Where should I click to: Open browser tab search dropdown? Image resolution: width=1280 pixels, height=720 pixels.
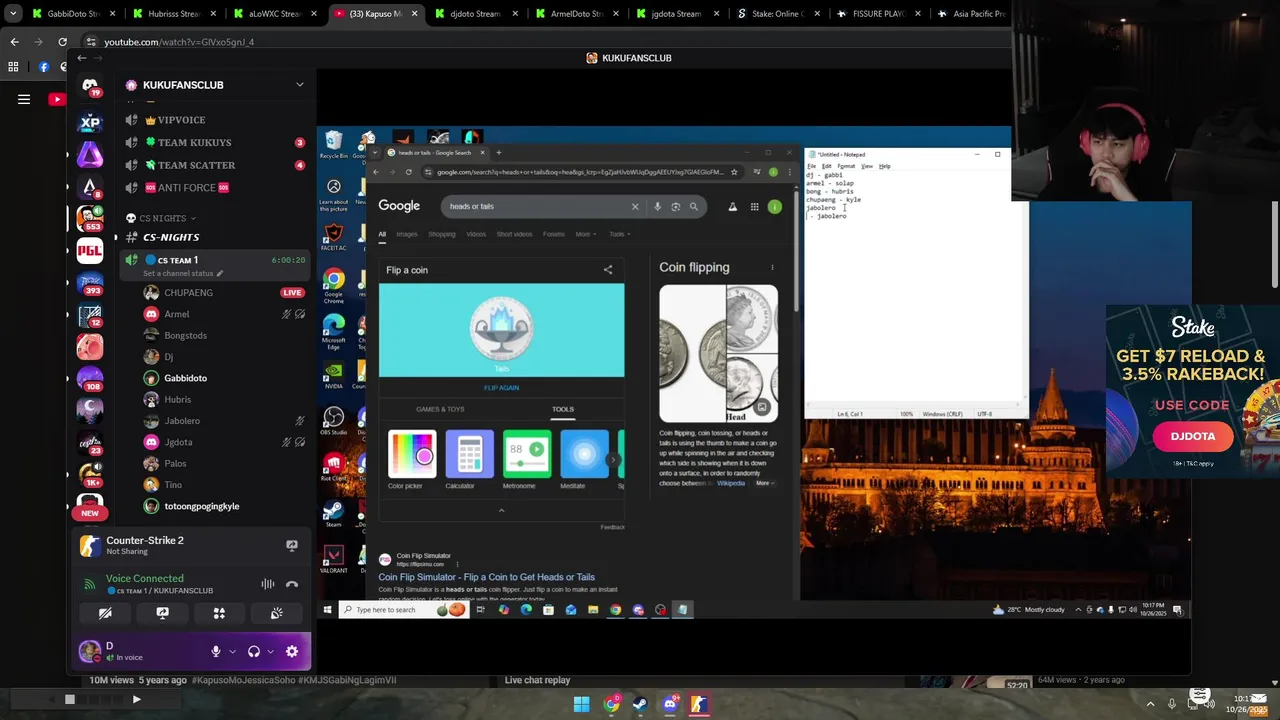pos(13,14)
